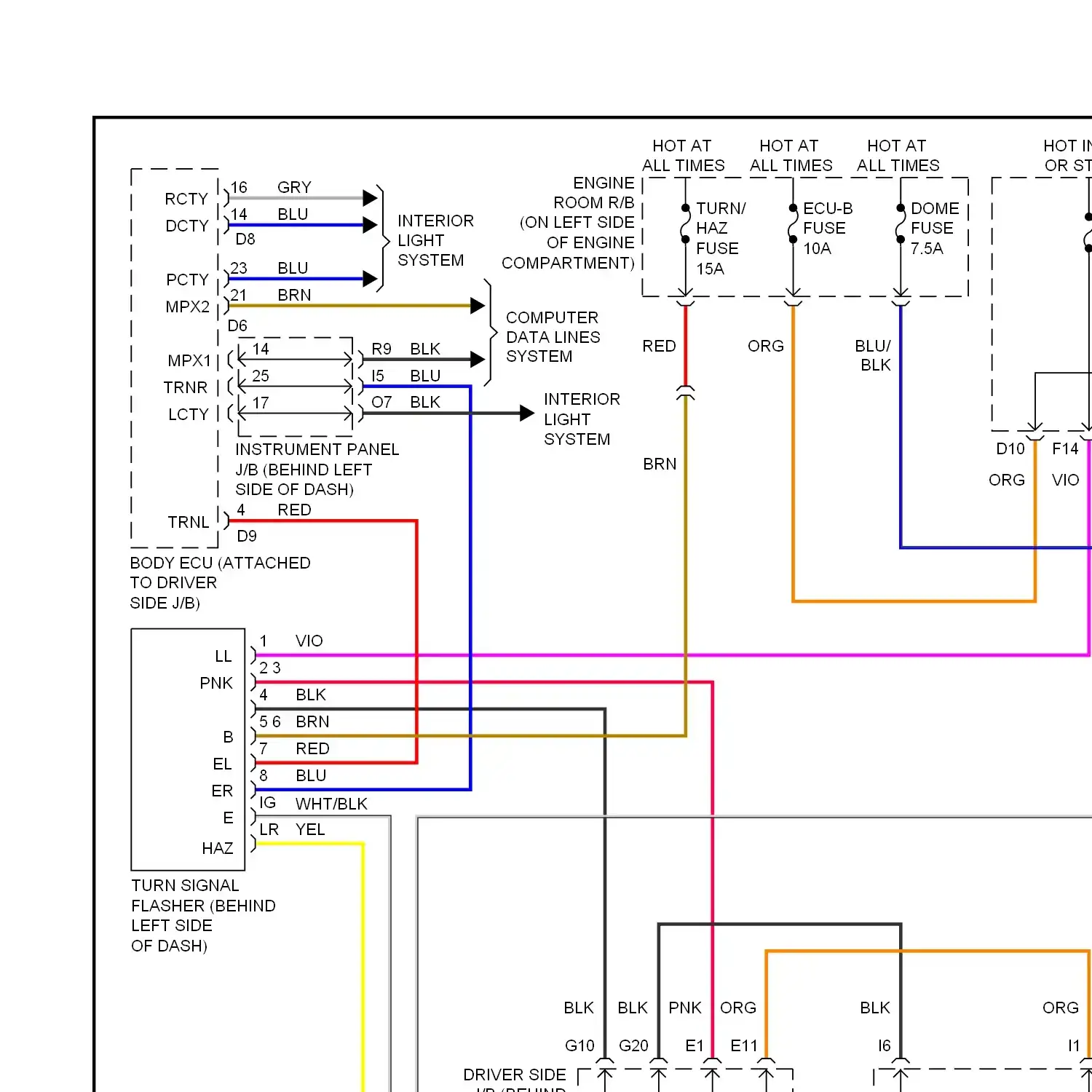Viewport: 1092px width, 1092px height.
Task: Select junction pin label I5
Action: pyautogui.click(x=378, y=376)
